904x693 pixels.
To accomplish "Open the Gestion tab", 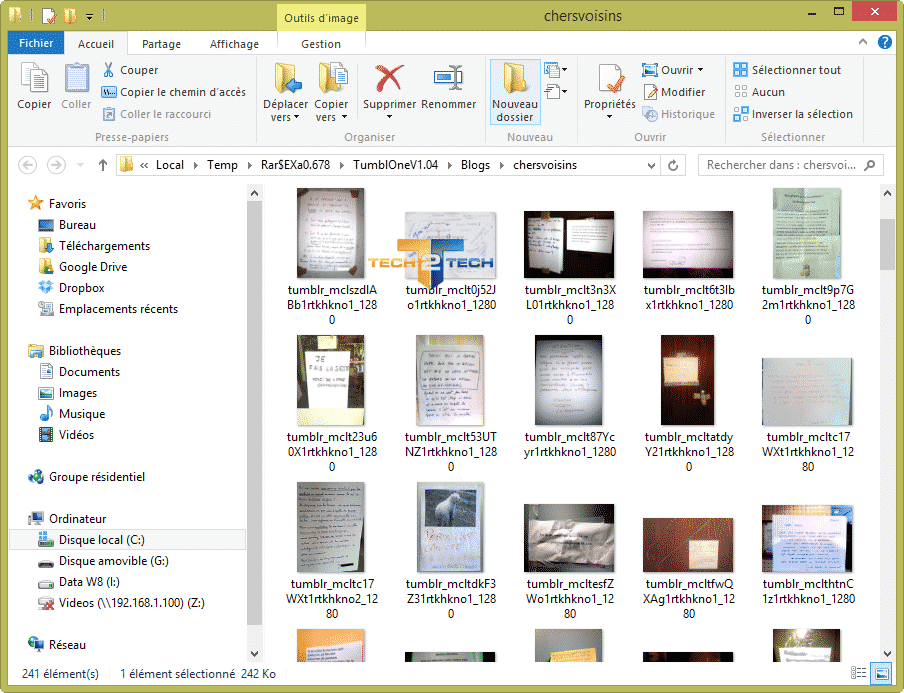I will coord(321,44).
